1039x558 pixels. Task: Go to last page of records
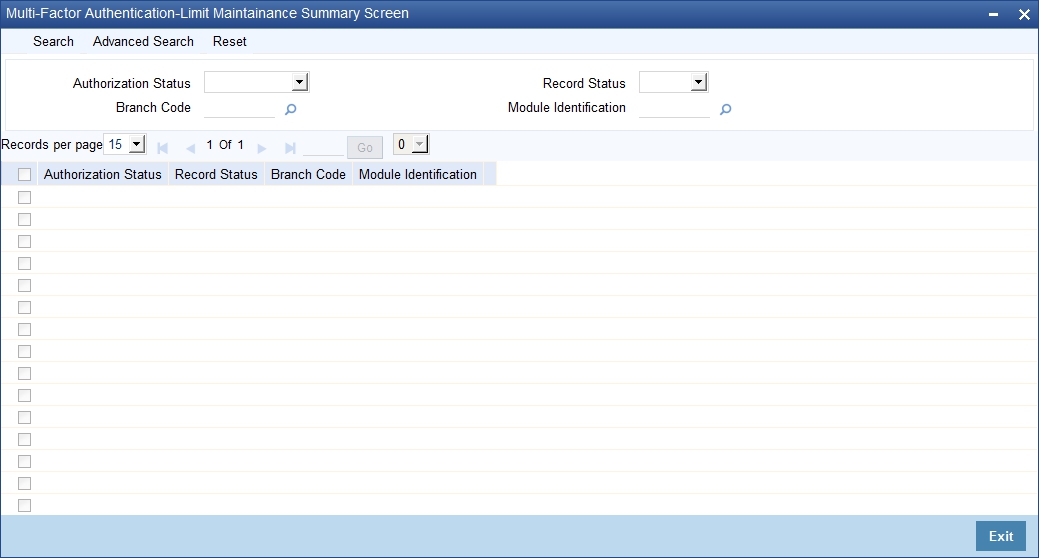click(290, 148)
